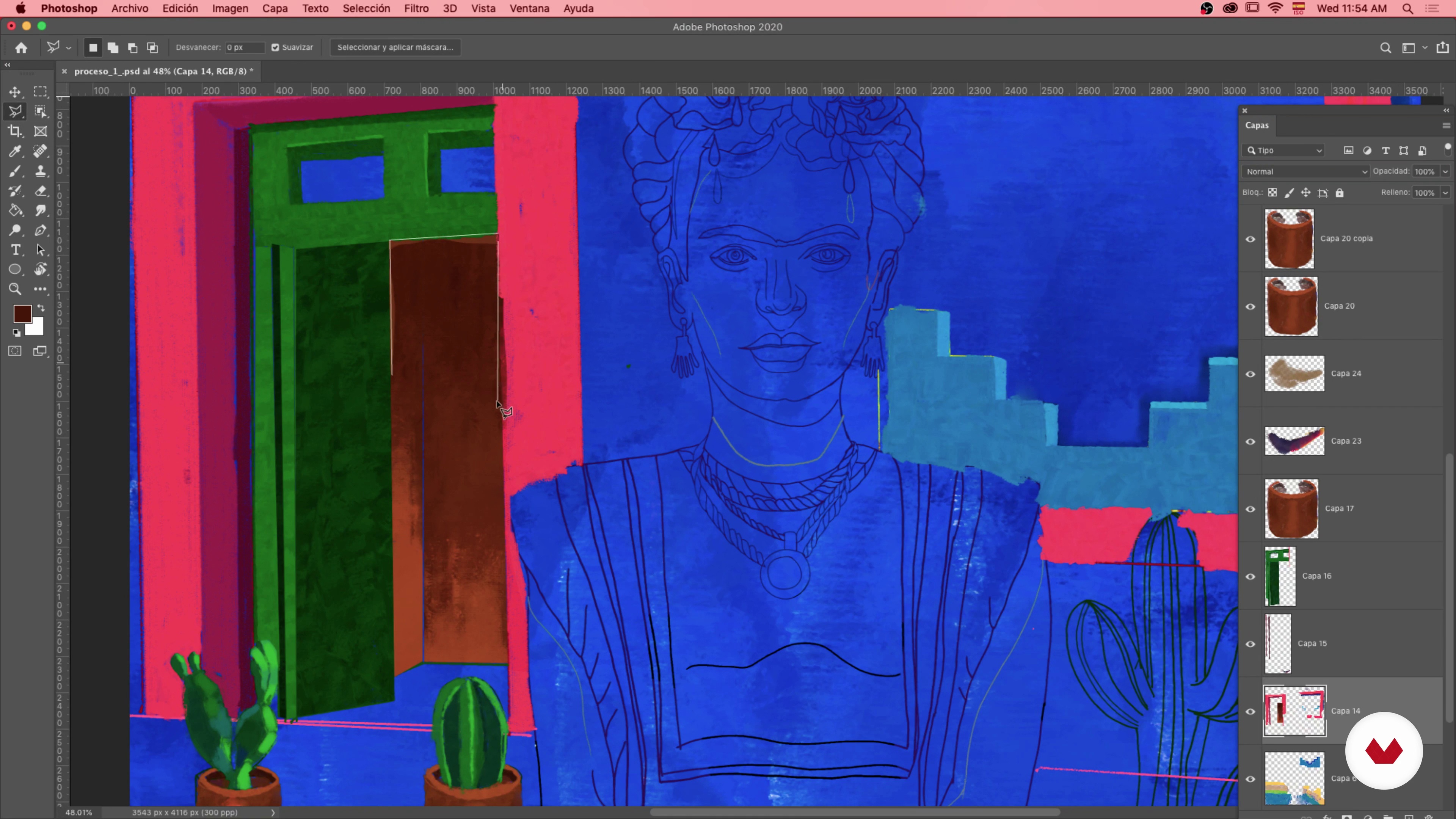The image size is (1456, 819).
Task: Select the Frame tool
Action: pos(40,131)
